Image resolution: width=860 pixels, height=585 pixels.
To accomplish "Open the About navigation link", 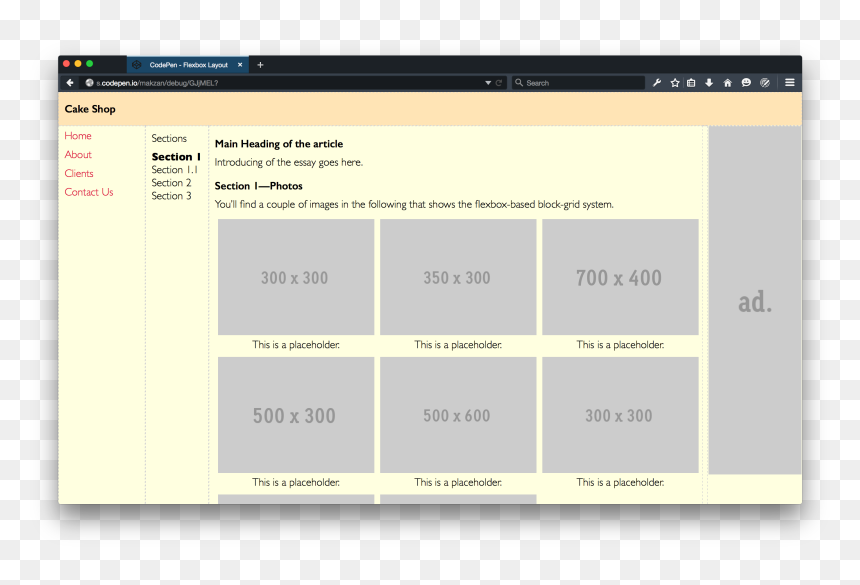I will [x=78, y=155].
